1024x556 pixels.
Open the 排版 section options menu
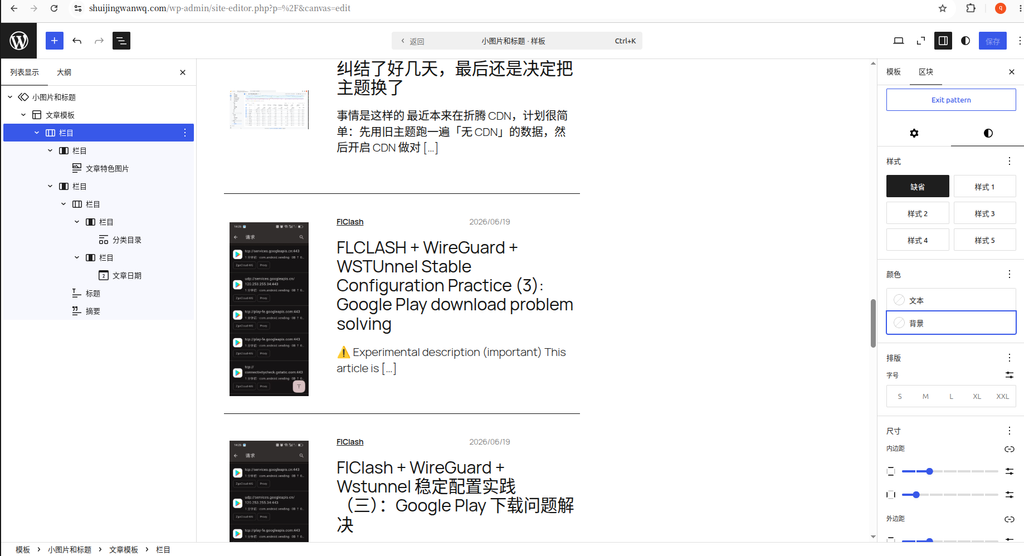pyautogui.click(x=1009, y=357)
